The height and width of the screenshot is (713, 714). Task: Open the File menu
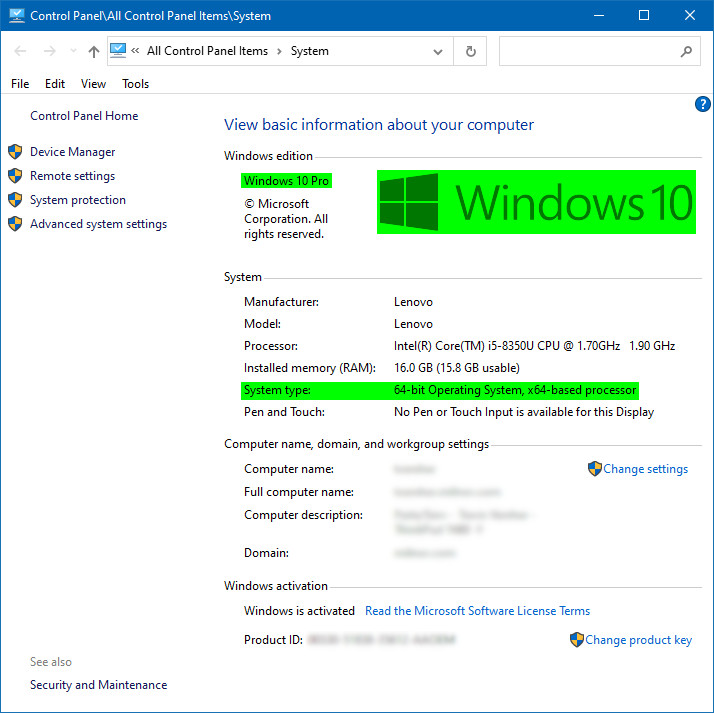20,84
